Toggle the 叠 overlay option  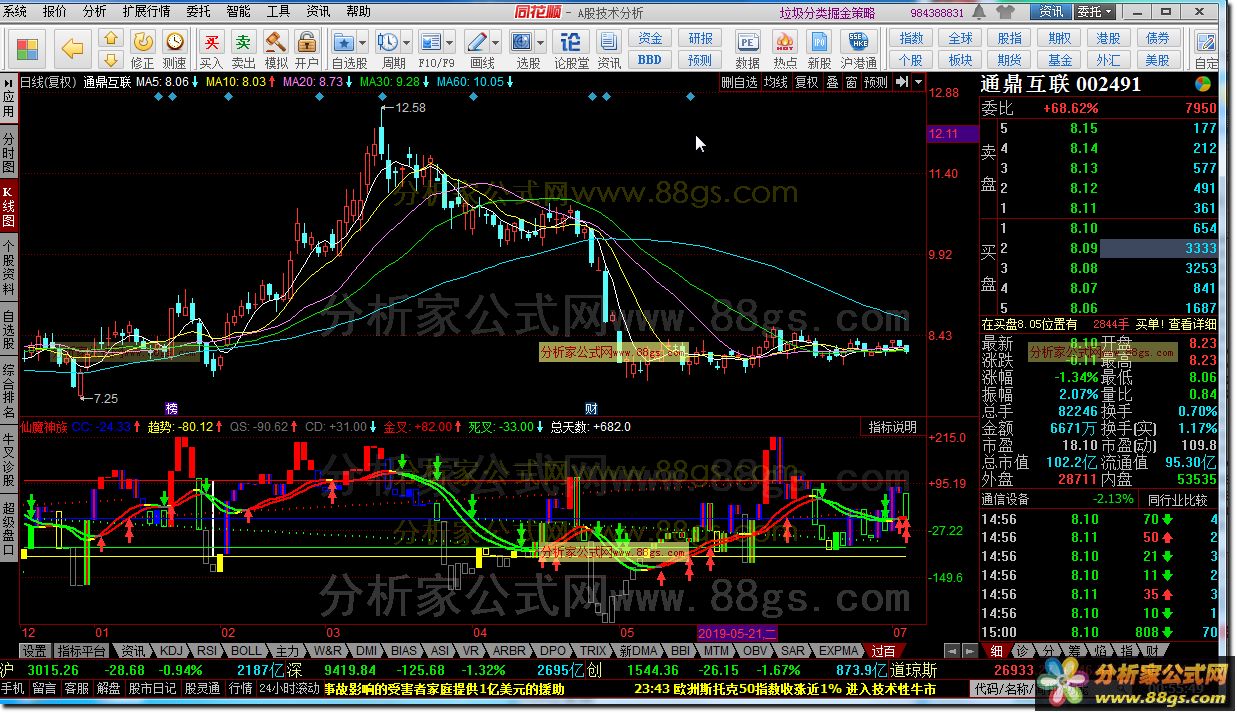click(832, 83)
